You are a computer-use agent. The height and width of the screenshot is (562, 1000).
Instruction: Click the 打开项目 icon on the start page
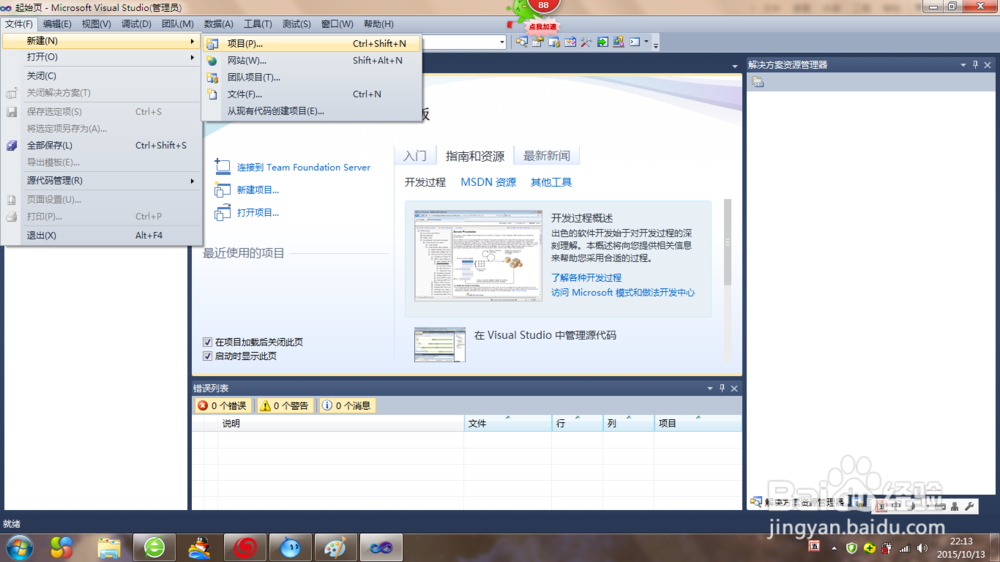click(x=222, y=212)
